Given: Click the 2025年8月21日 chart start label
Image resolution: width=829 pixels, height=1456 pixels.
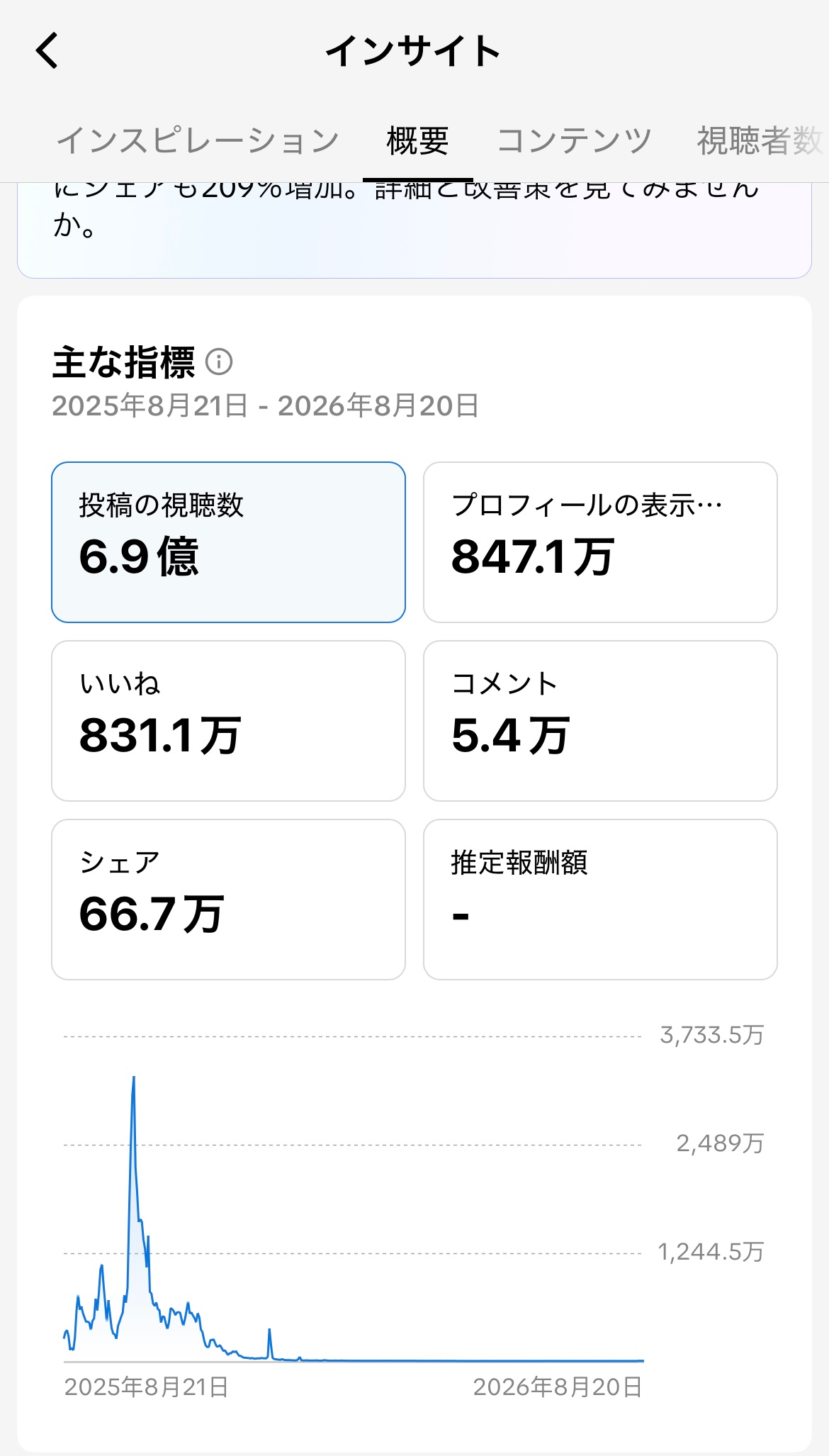Looking at the screenshot, I should [147, 1387].
